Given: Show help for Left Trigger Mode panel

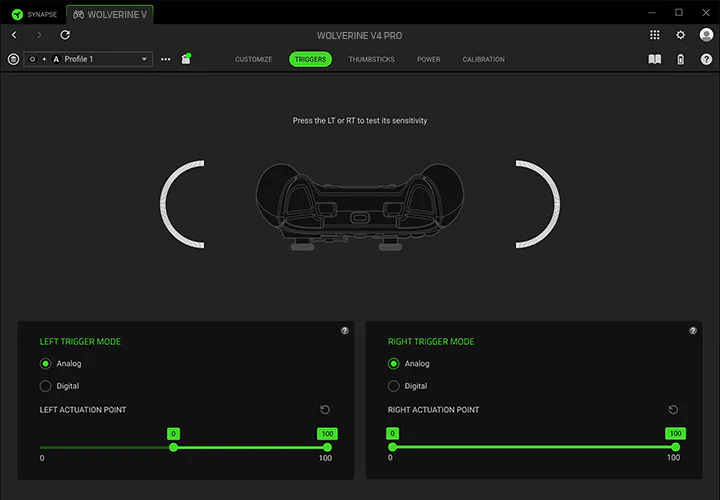Looking at the screenshot, I should coord(344,331).
